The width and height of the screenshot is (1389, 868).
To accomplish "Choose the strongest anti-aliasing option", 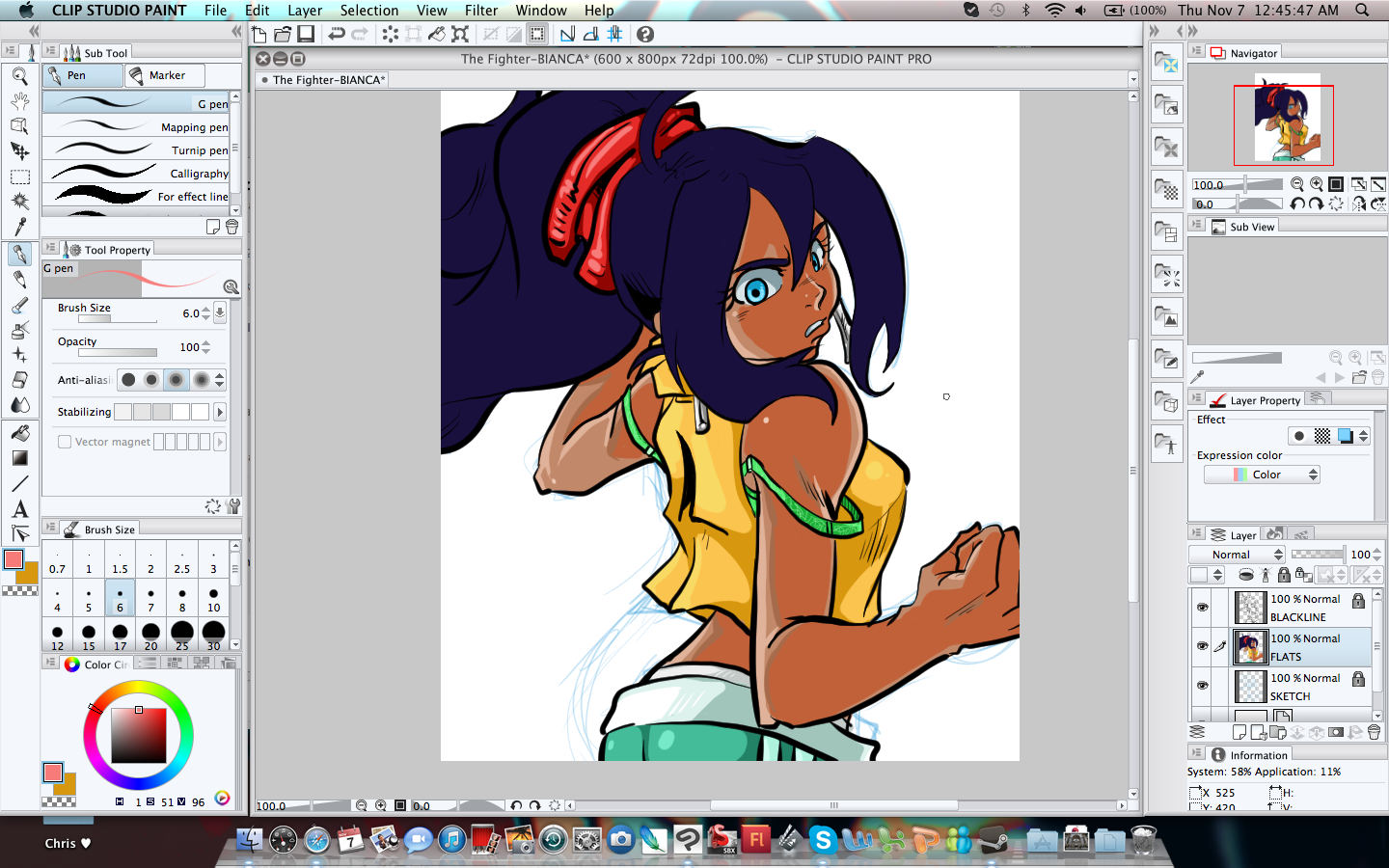I will (x=201, y=380).
